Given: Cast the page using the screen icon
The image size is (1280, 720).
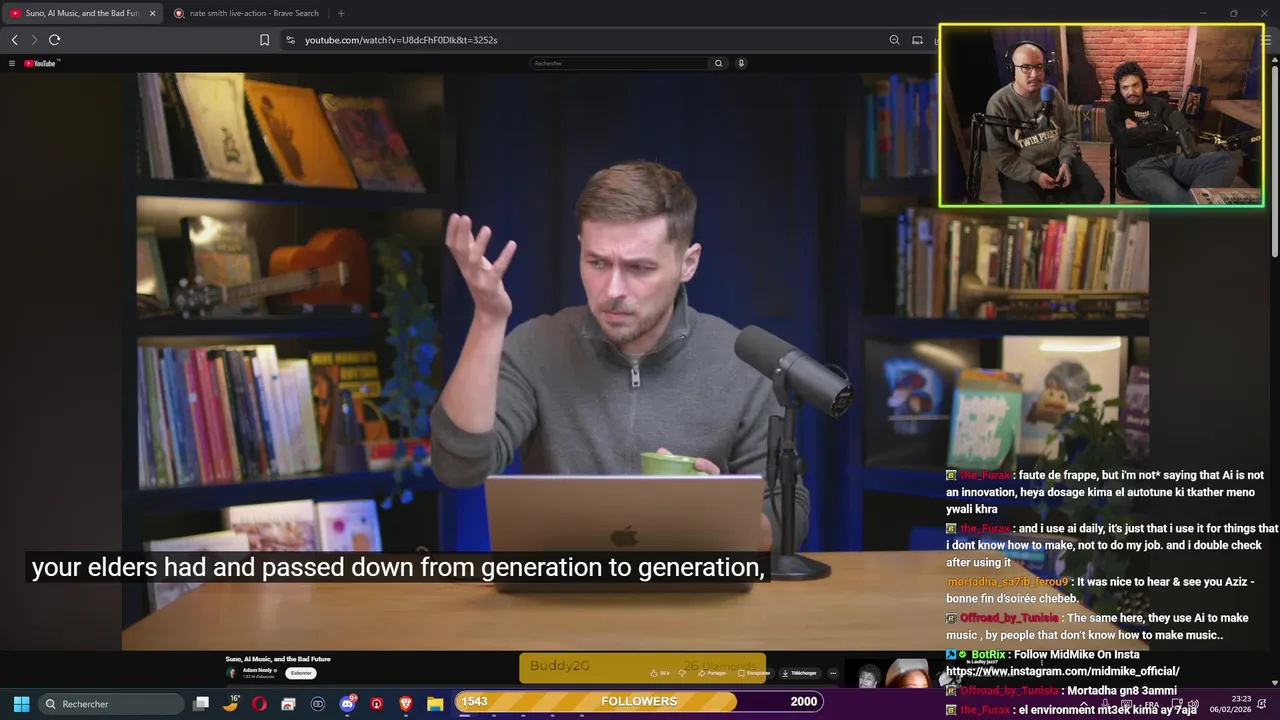Looking at the screenshot, I should 917,40.
